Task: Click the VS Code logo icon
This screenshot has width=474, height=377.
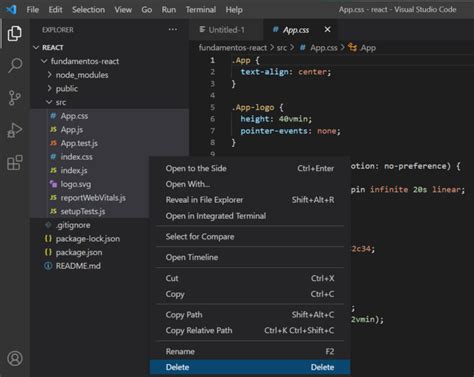Action: [11, 9]
